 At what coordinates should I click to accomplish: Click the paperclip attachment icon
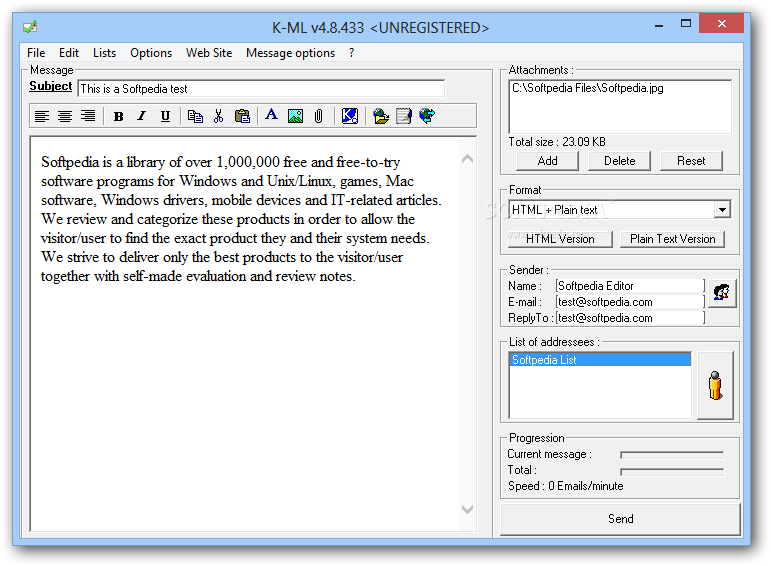[x=319, y=116]
